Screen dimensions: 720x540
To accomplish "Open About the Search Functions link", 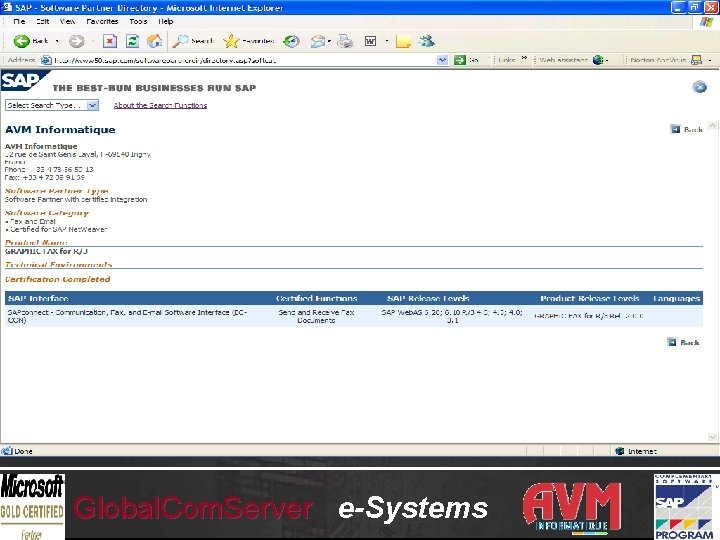I will pos(160,106).
